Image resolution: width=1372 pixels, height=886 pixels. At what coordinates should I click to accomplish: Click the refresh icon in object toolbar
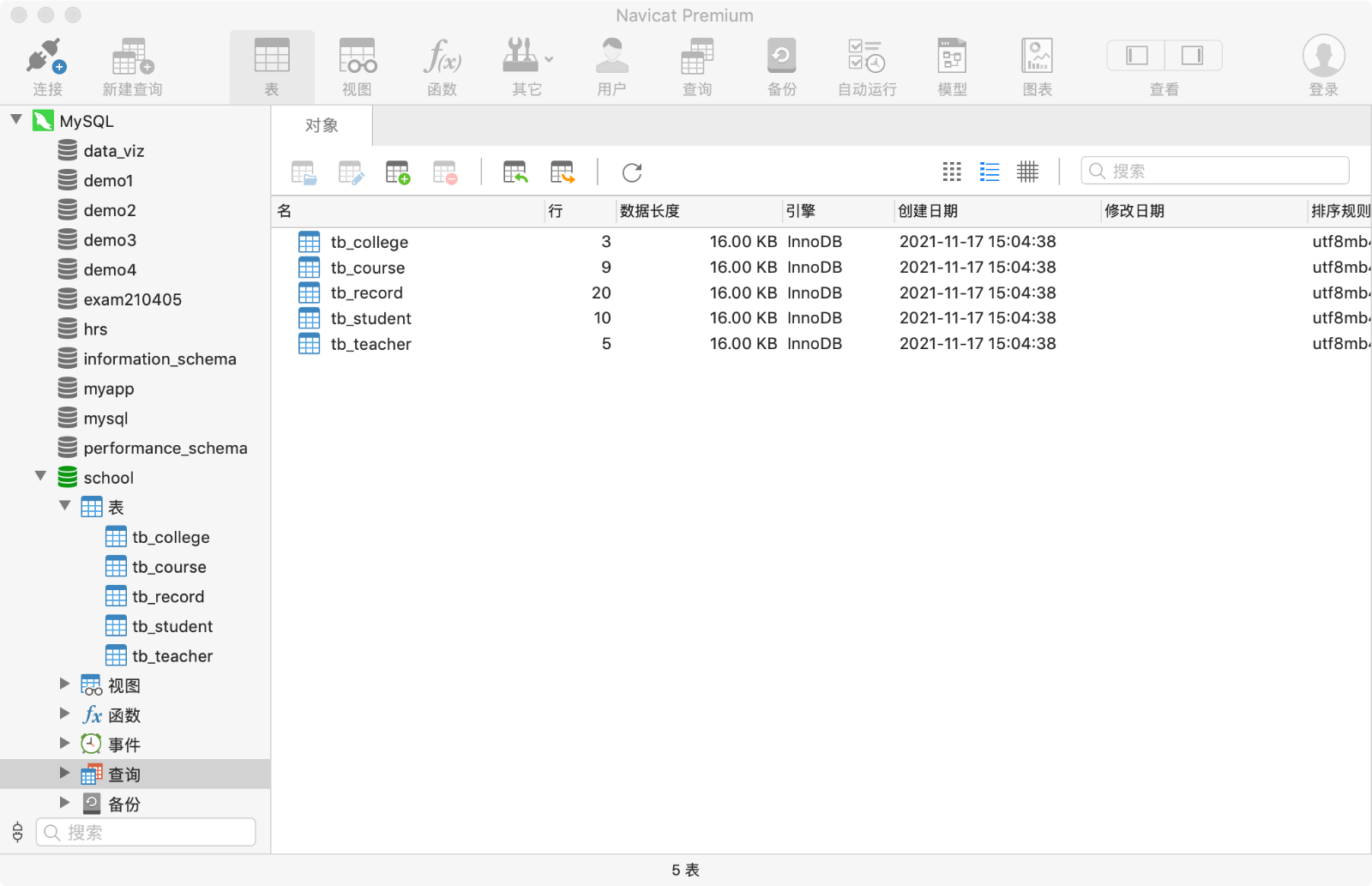[x=632, y=172]
